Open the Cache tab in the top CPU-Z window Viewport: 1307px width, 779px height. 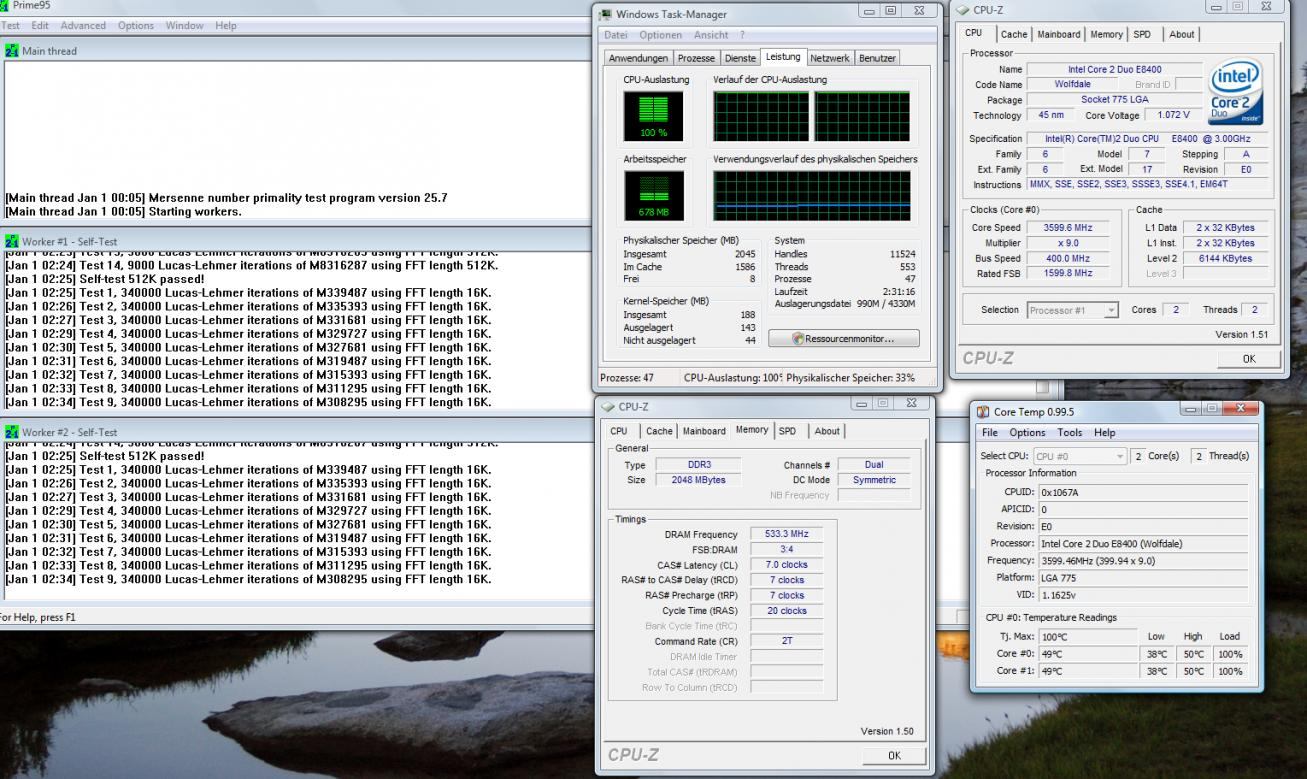pyautogui.click(x=1014, y=34)
